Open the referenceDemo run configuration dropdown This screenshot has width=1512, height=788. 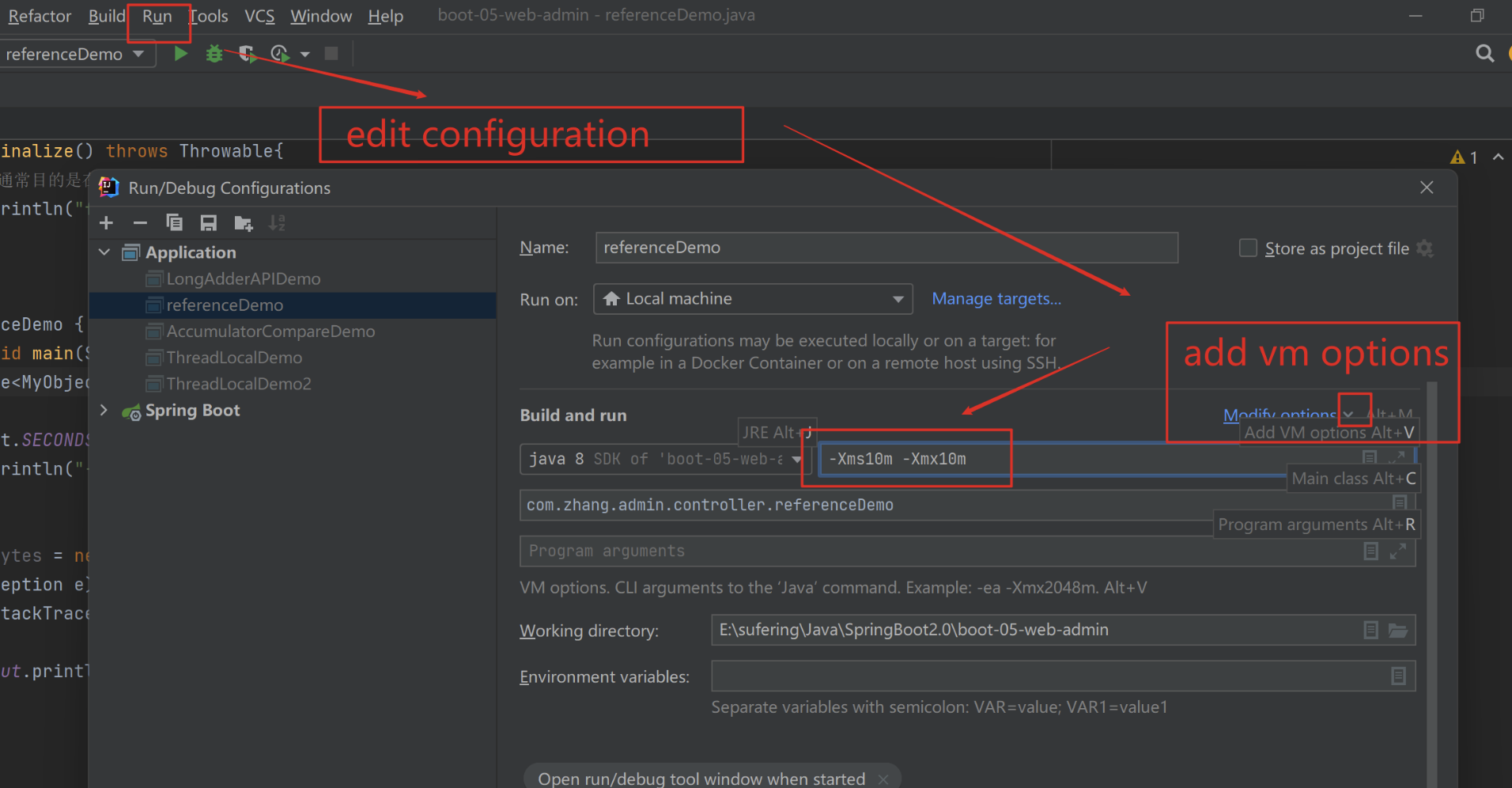(x=76, y=54)
